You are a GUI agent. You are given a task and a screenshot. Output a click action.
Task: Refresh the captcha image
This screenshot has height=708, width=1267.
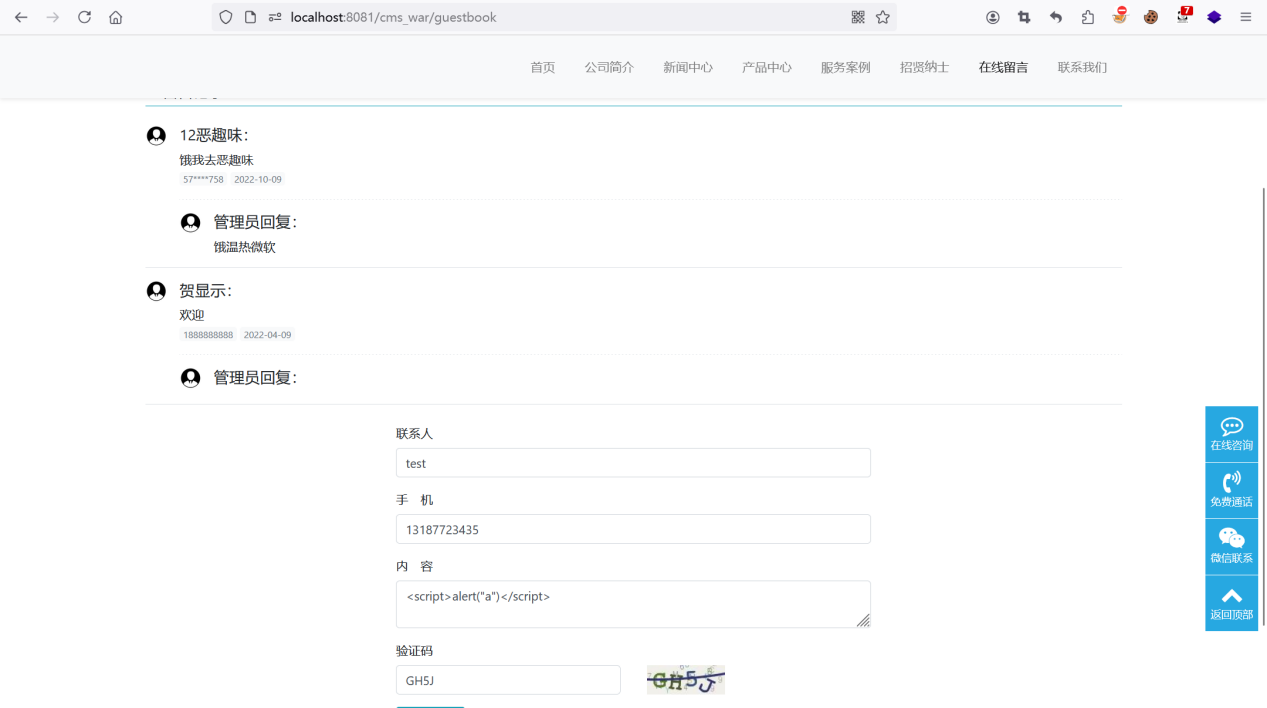click(x=686, y=680)
